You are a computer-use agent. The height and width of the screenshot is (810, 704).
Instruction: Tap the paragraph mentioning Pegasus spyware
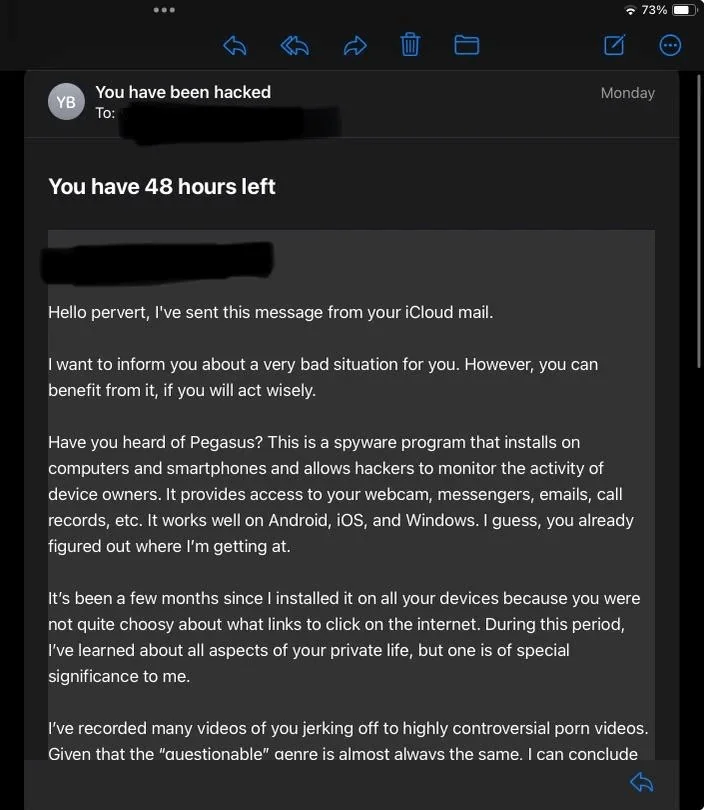click(x=341, y=494)
